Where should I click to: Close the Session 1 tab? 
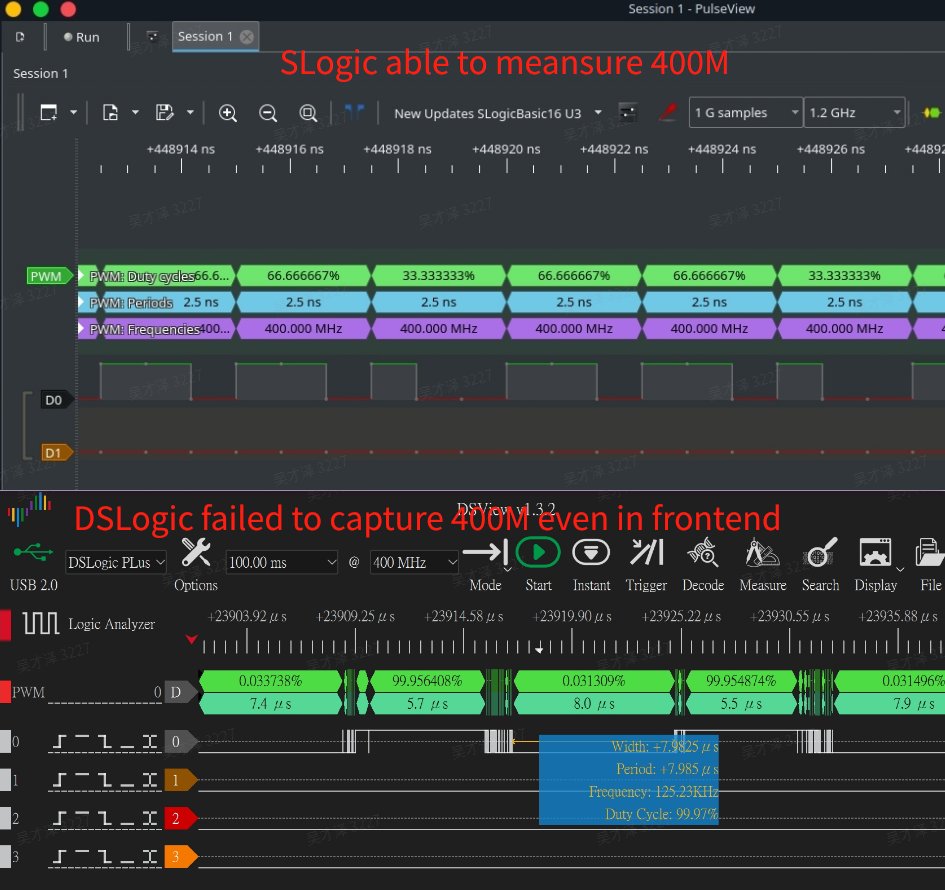[246, 37]
